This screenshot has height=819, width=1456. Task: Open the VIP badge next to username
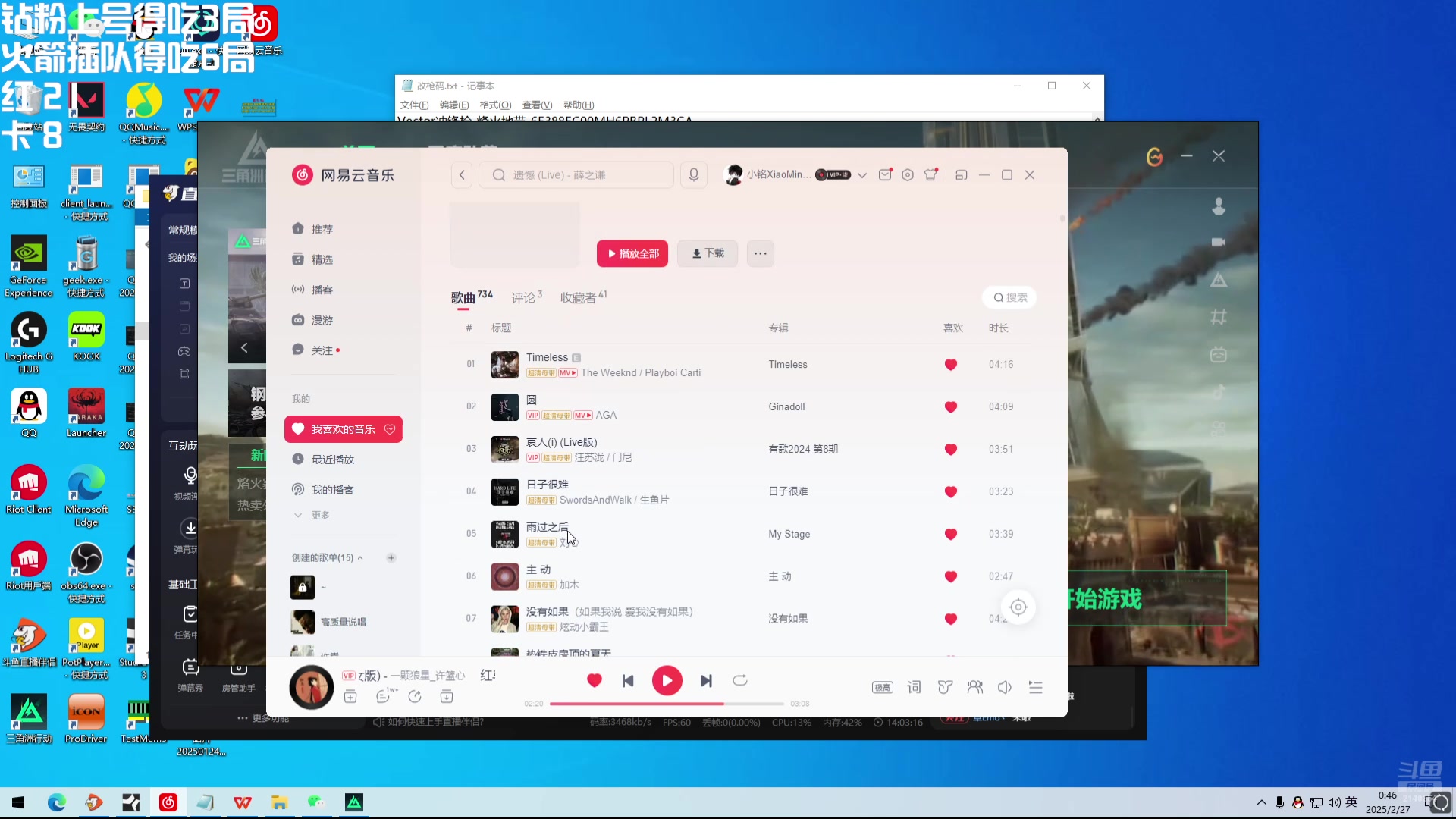(x=833, y=175)
